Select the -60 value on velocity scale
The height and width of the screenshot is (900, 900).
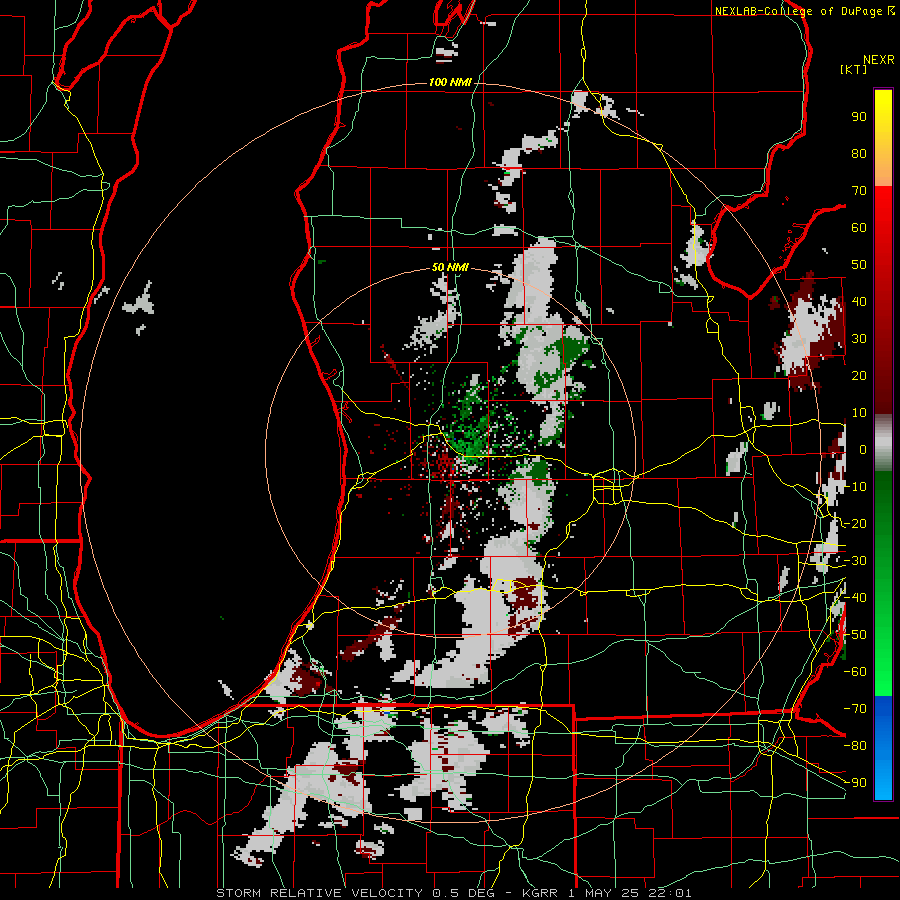pos(855,672)
